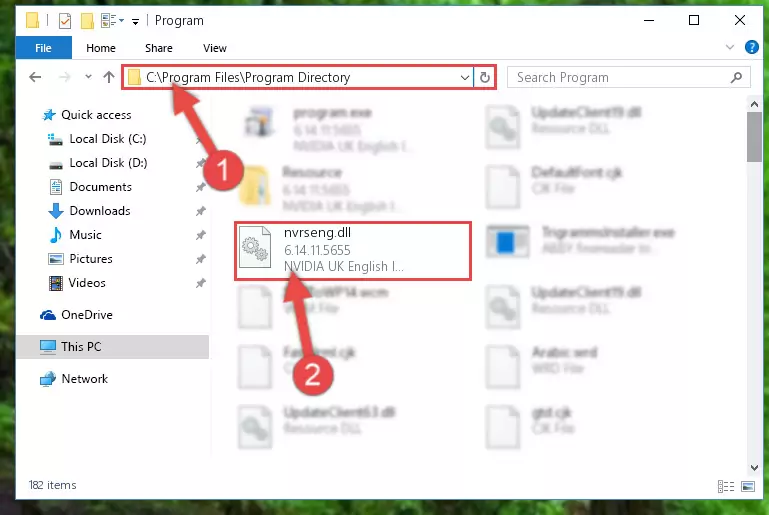Switch to Large icons view layout icon
Screen dimensions: 769x515
(x=748, y=486)
